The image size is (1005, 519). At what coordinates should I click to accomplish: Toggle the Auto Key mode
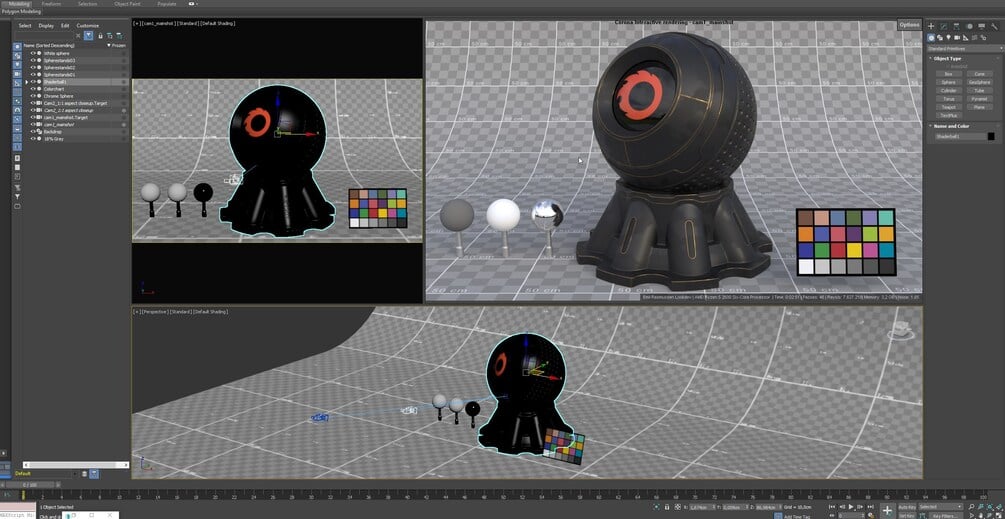tap(907, 507)
